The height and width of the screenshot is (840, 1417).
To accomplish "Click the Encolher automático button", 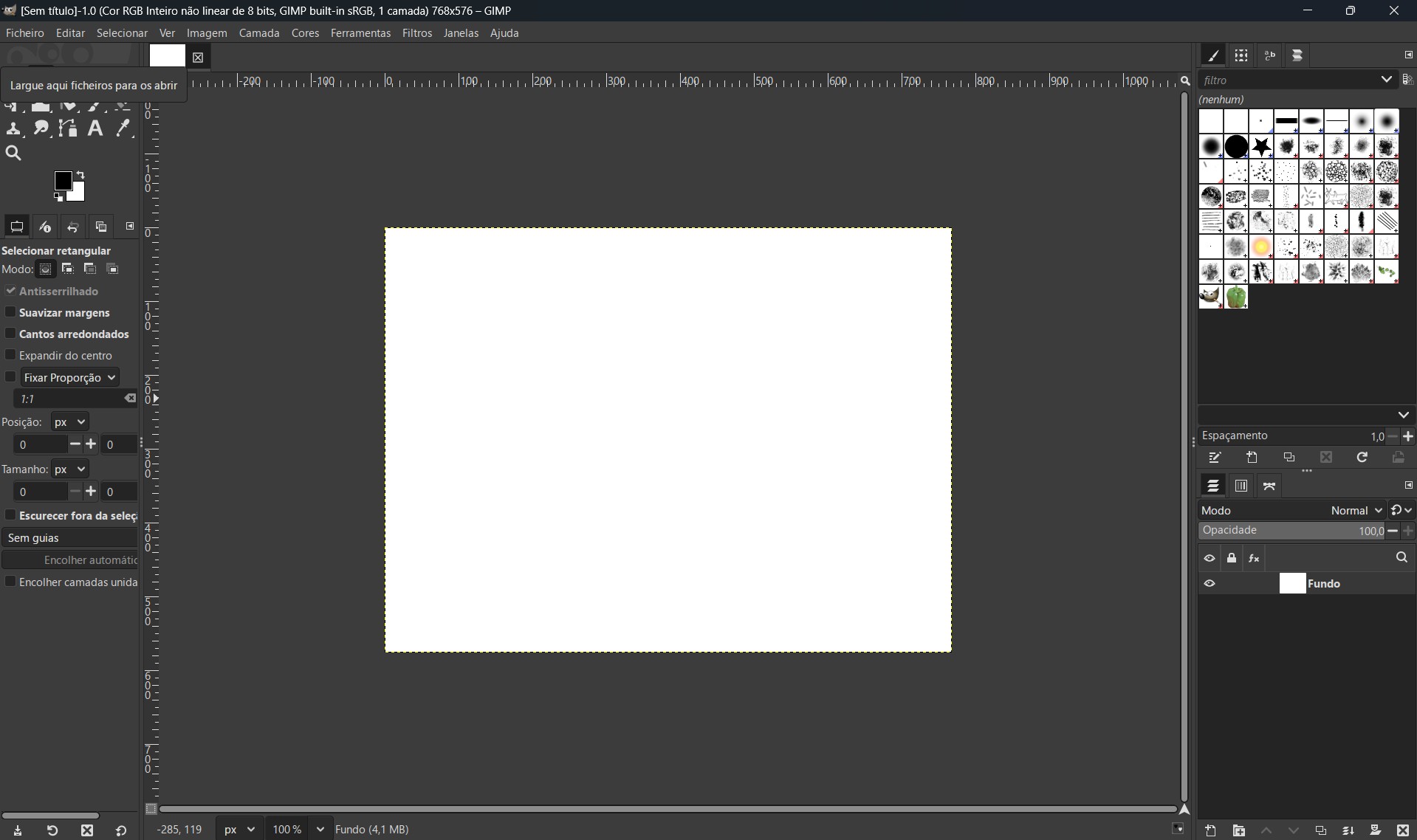I will click(x=70, y=560).
